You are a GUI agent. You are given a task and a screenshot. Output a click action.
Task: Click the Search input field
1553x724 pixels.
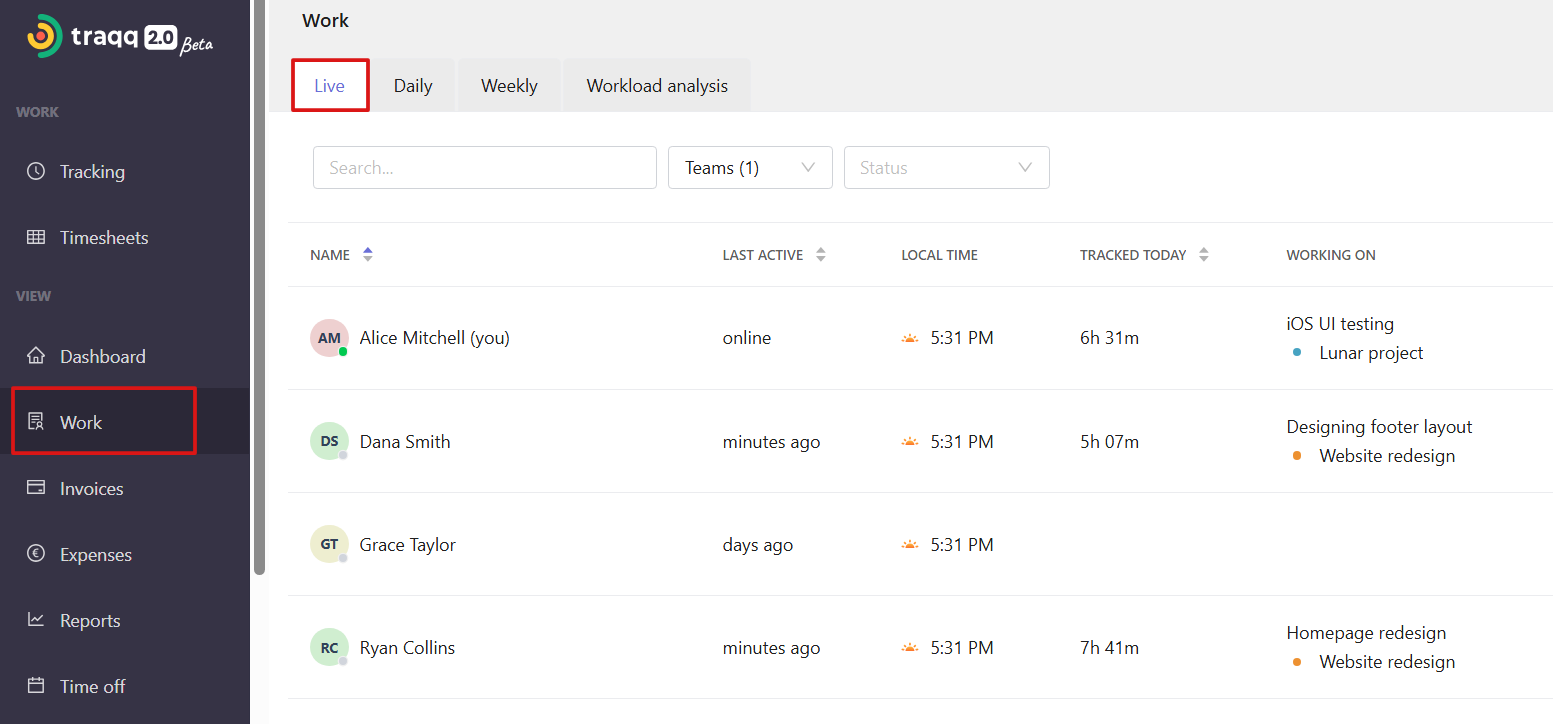coord(485,168)
